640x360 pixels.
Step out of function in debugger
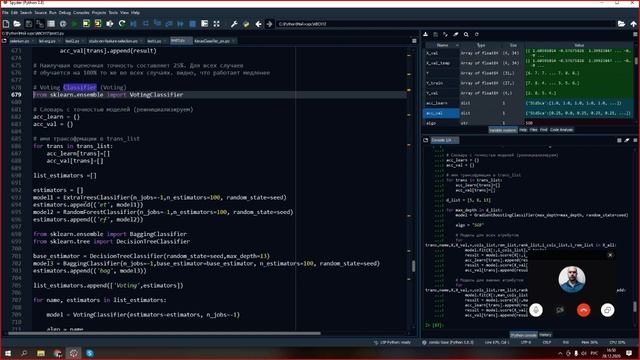(x=169, y=24)
